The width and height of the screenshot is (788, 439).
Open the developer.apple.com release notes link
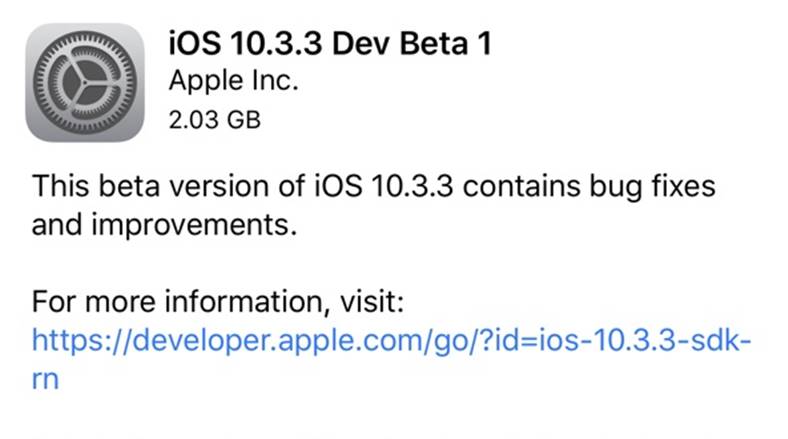tap(390, 341)
